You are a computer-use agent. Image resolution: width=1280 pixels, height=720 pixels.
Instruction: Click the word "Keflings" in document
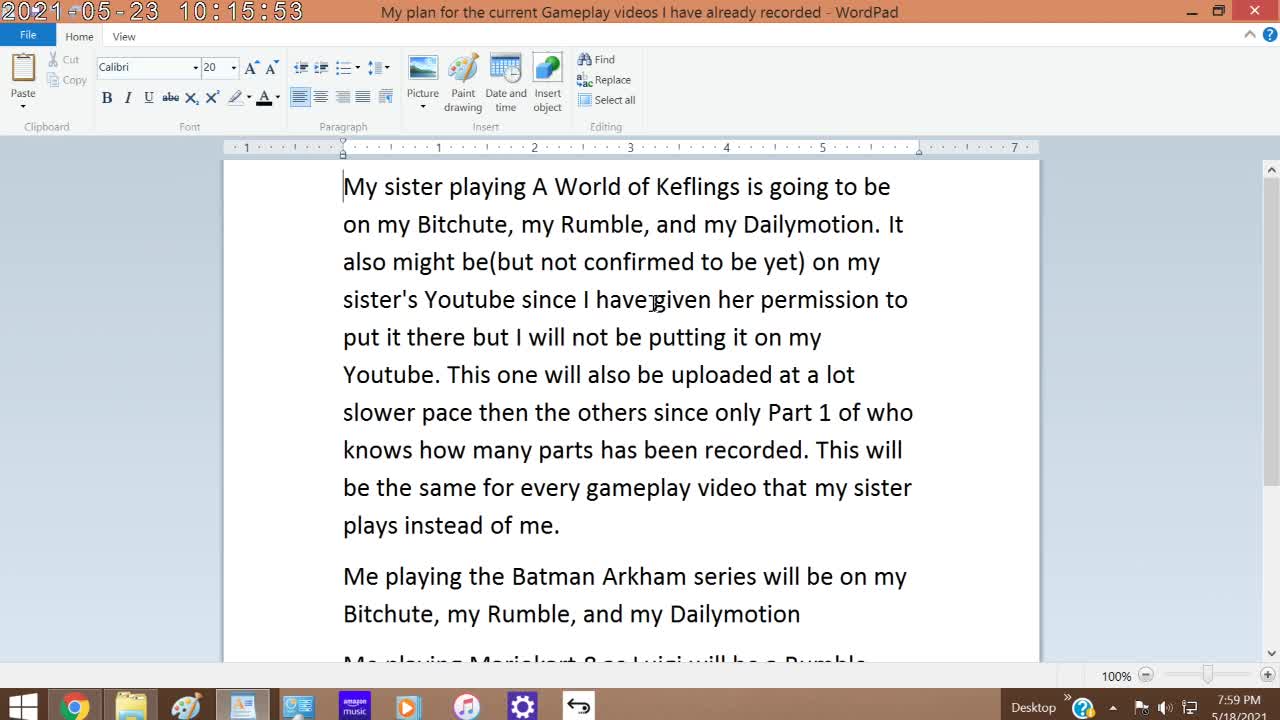coord(698,187)
